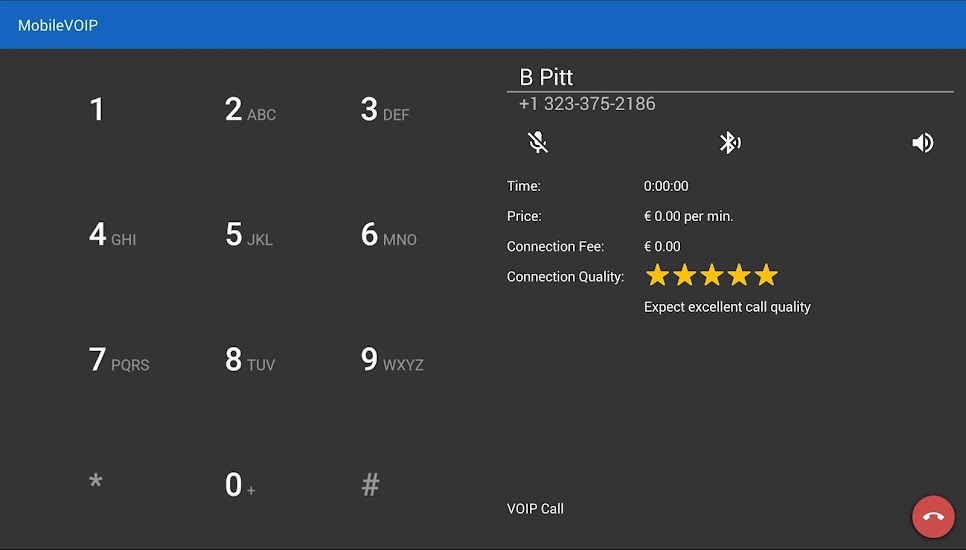966x550 pixels.
Task: Click the phone number +1 323-375-2186
Action: click(x=587, y=104)
